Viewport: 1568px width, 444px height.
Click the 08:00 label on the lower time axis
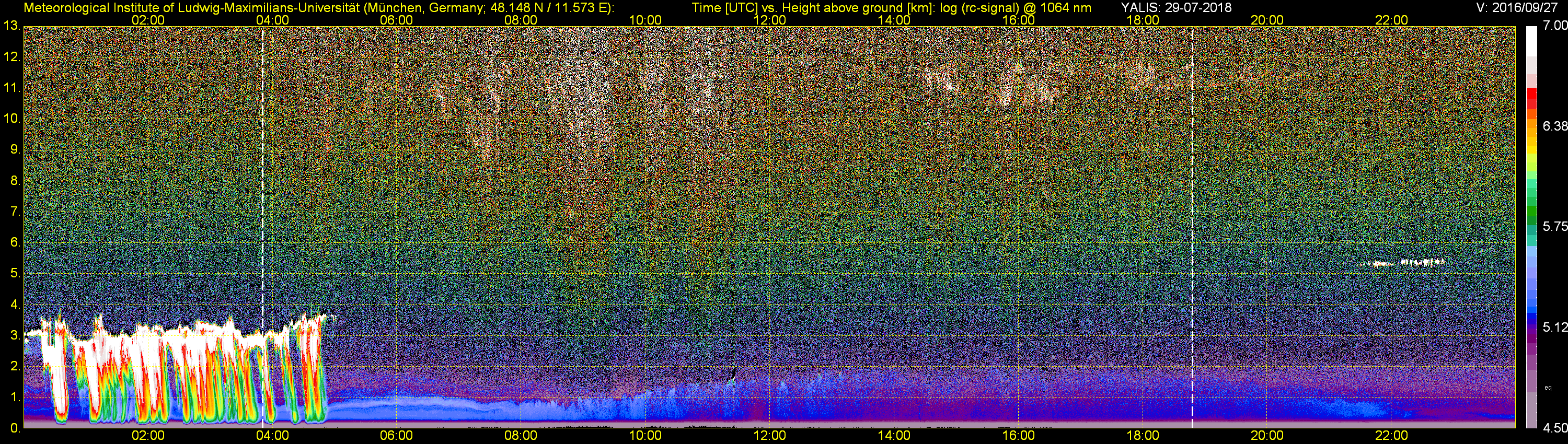(521, 436)
